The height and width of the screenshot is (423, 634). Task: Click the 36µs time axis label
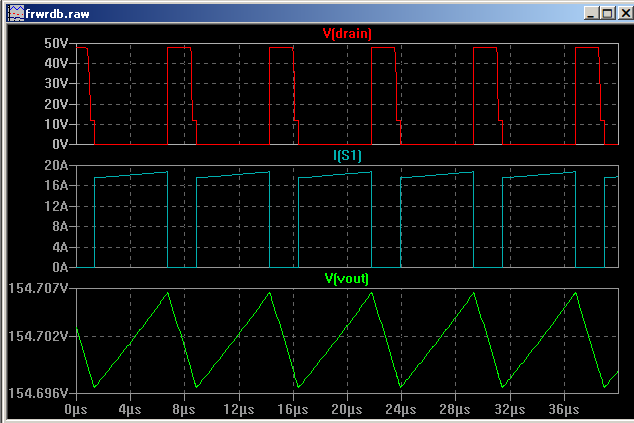(x=564, y=409)
